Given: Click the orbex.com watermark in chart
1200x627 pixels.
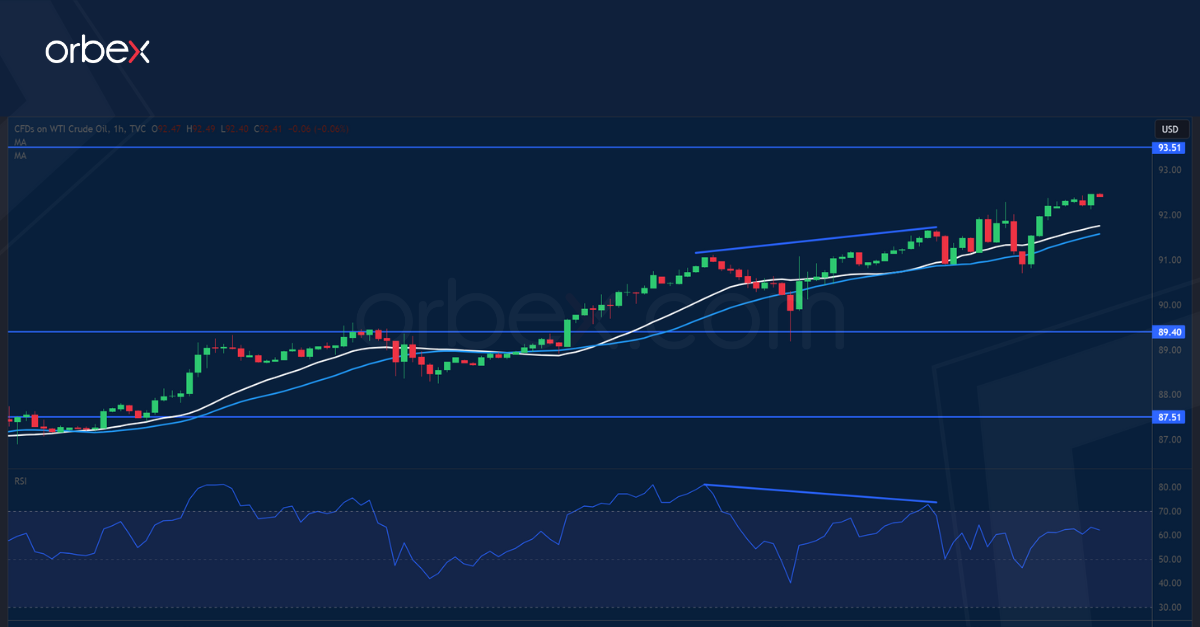Looking at the screenshot, I should 600,322.
